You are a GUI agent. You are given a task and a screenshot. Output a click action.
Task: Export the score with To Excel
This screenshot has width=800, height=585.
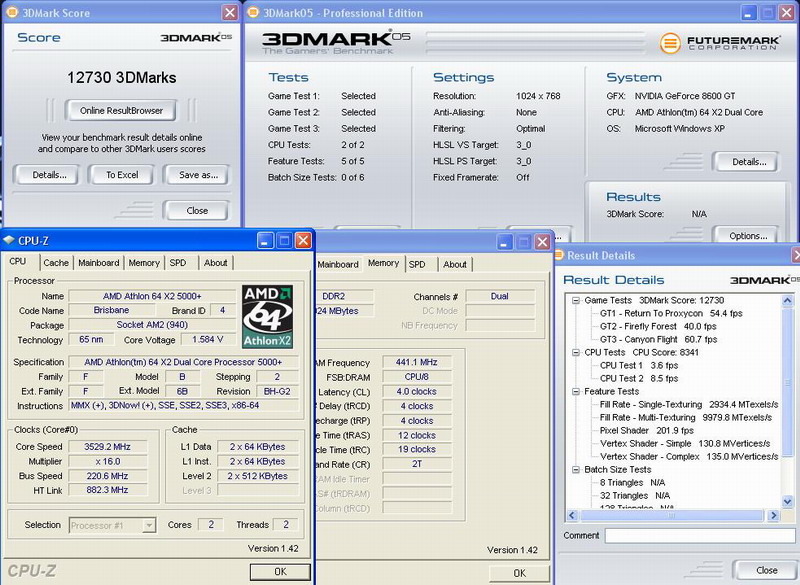[x=122, y=175]
